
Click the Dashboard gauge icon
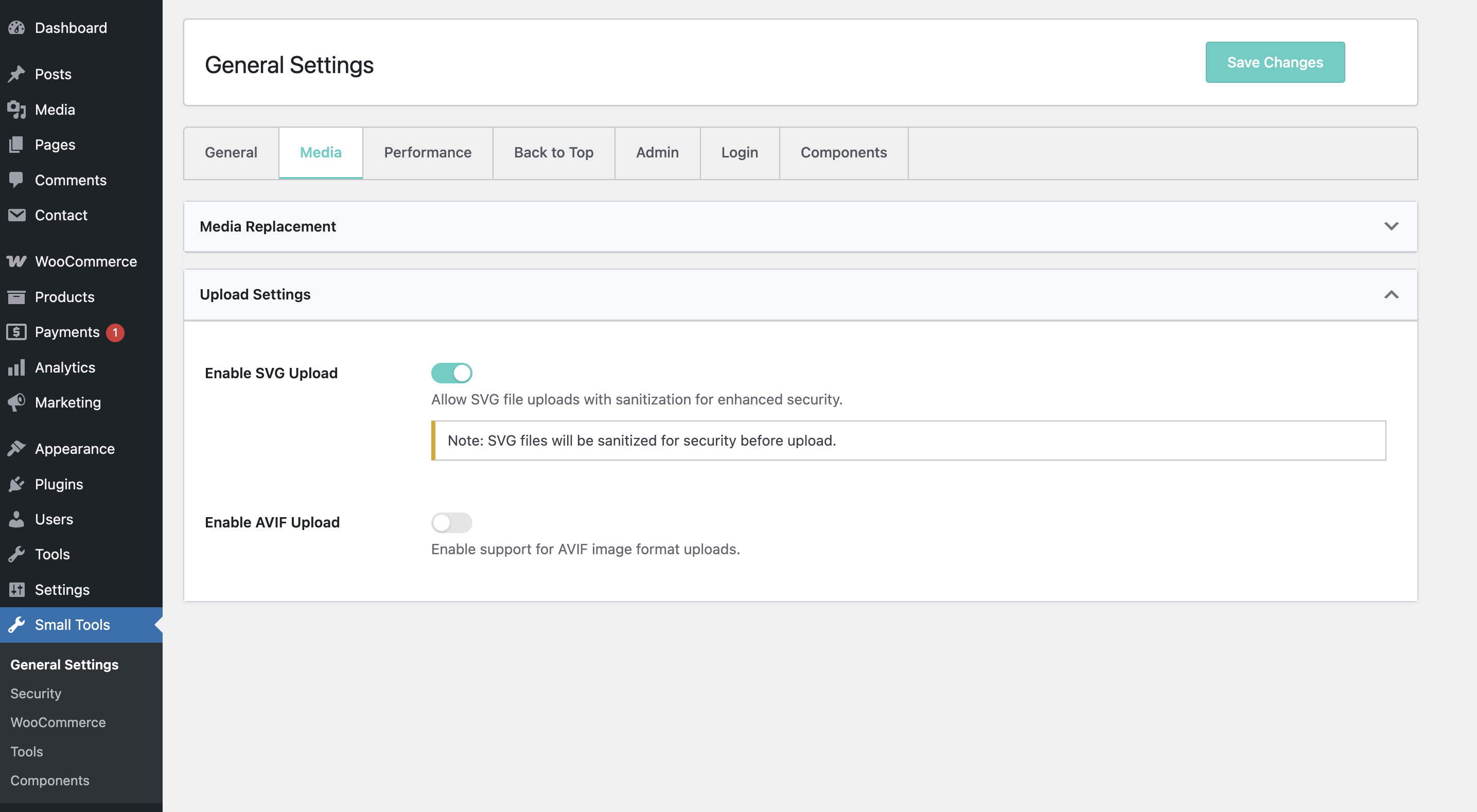coord(16,27)
